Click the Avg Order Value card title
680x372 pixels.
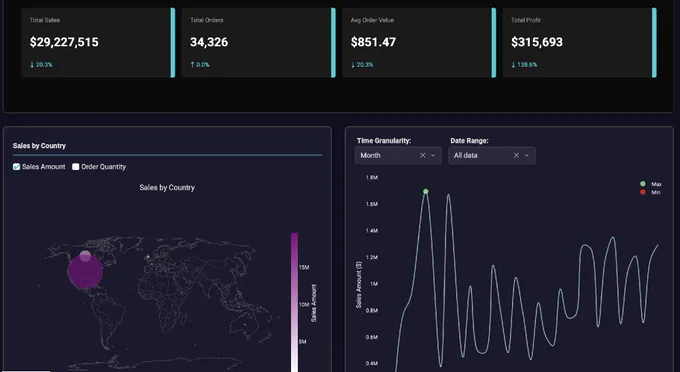(372, 20)
